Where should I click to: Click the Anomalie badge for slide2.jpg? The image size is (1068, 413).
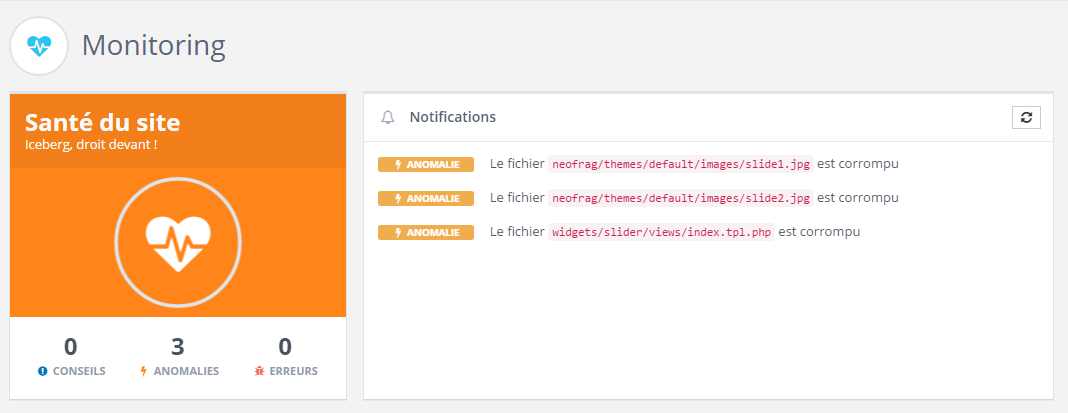coord(425,198)
